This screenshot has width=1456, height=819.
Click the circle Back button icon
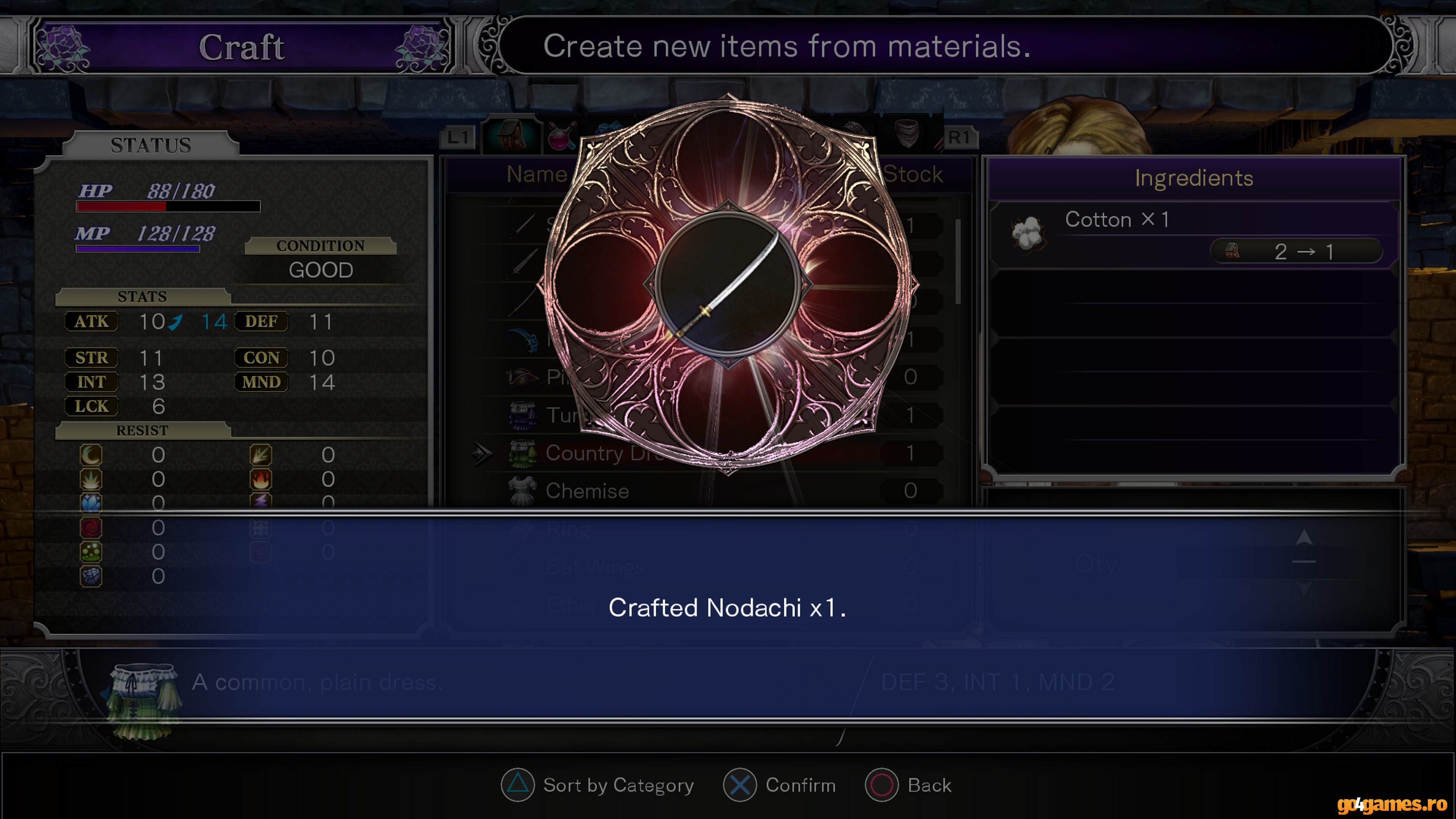click(x=881, y=784)
